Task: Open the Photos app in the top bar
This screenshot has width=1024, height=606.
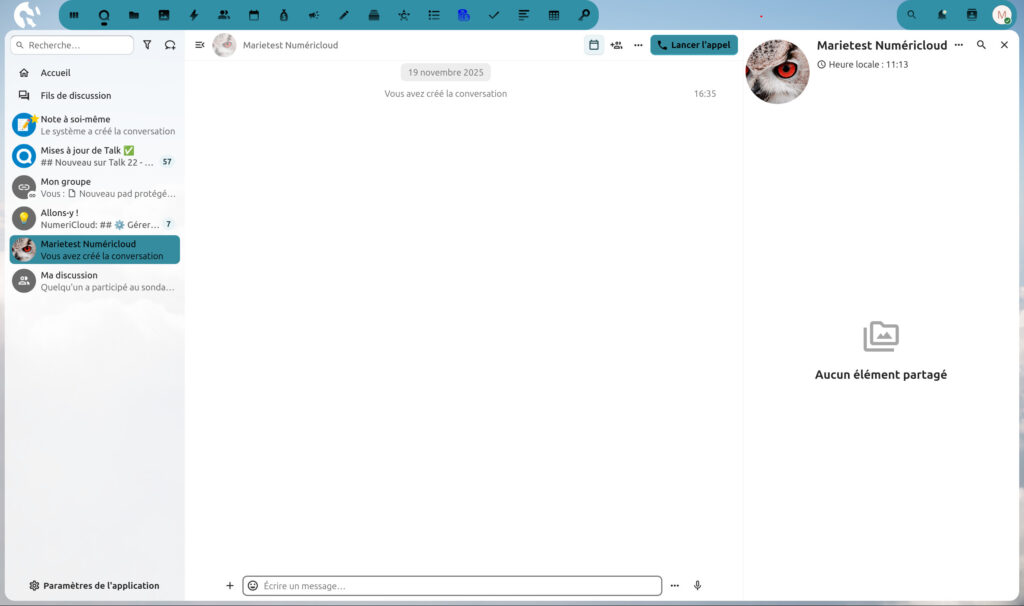Action: click(164, 15)
